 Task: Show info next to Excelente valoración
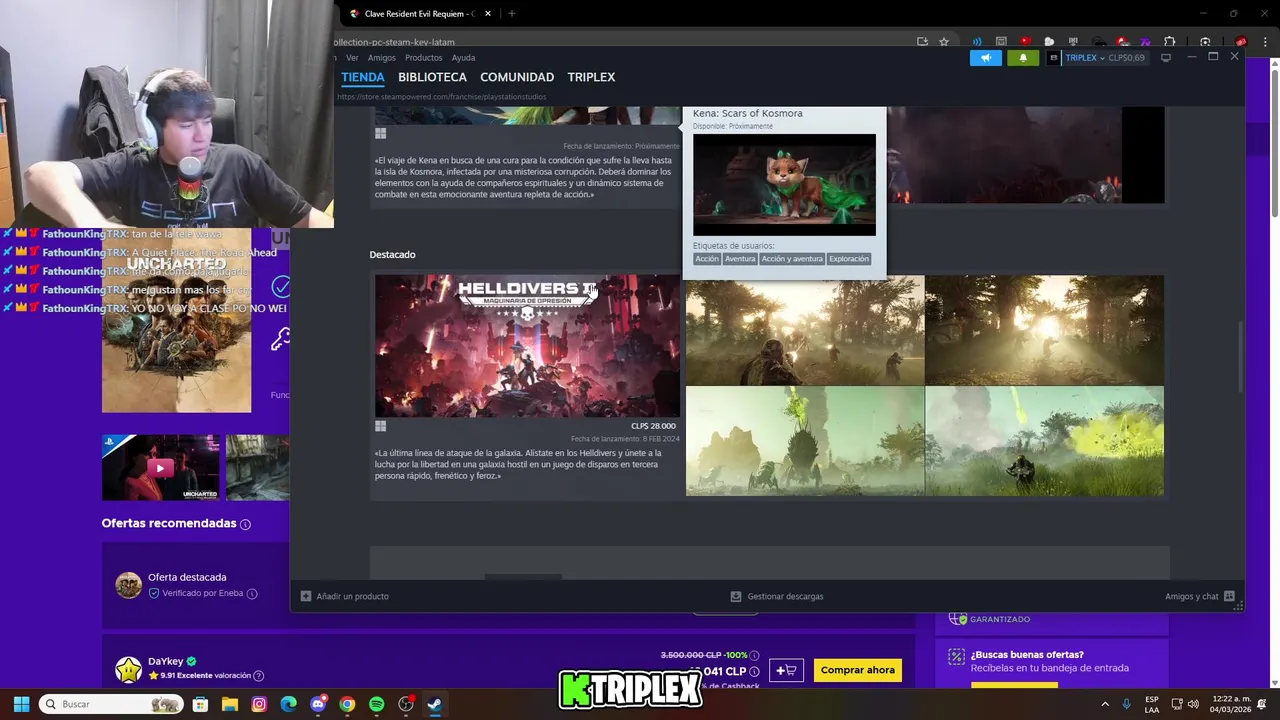point(259,676)
